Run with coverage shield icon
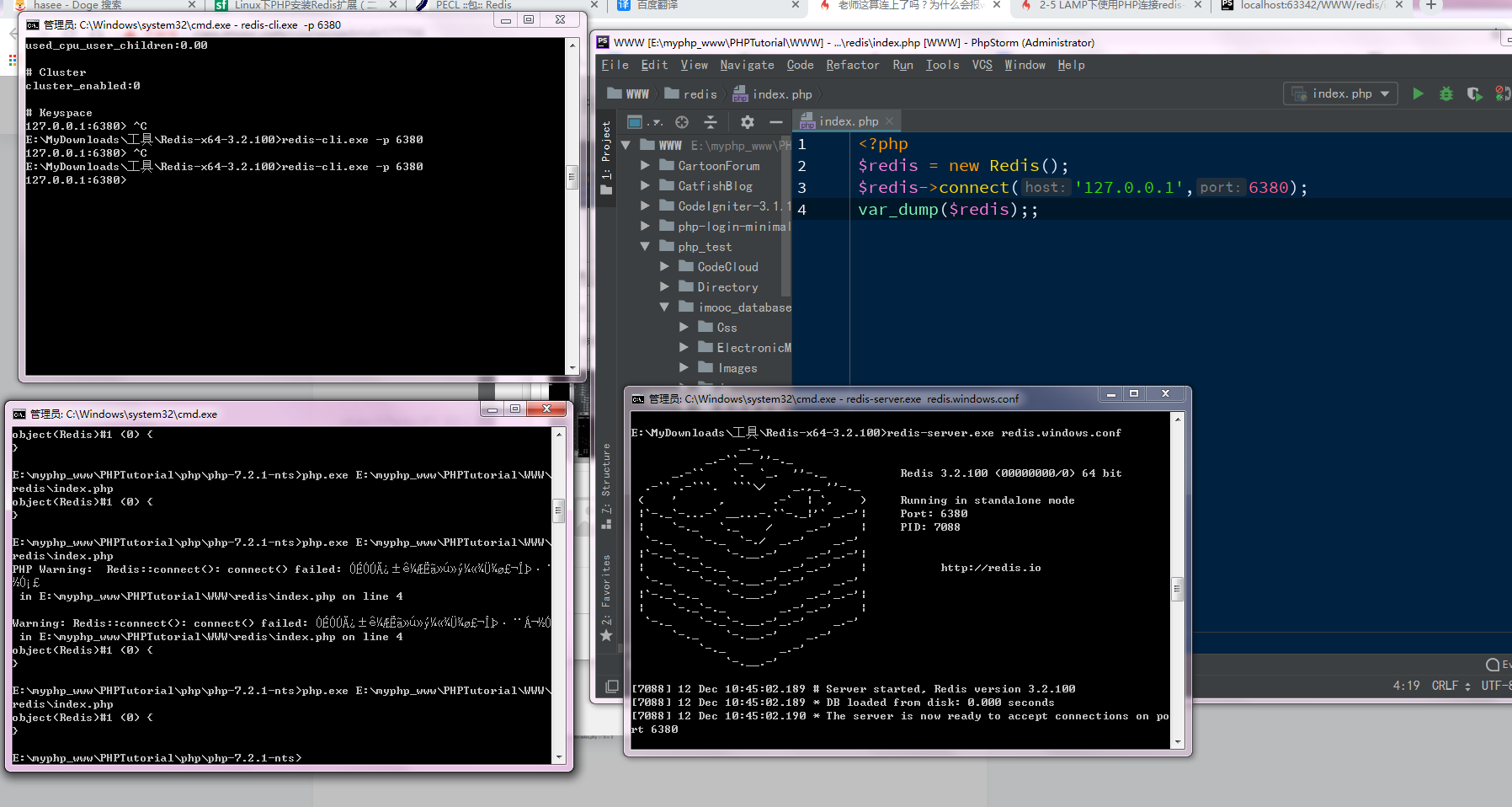The image size is (1512, 807). click(1474, 94)
